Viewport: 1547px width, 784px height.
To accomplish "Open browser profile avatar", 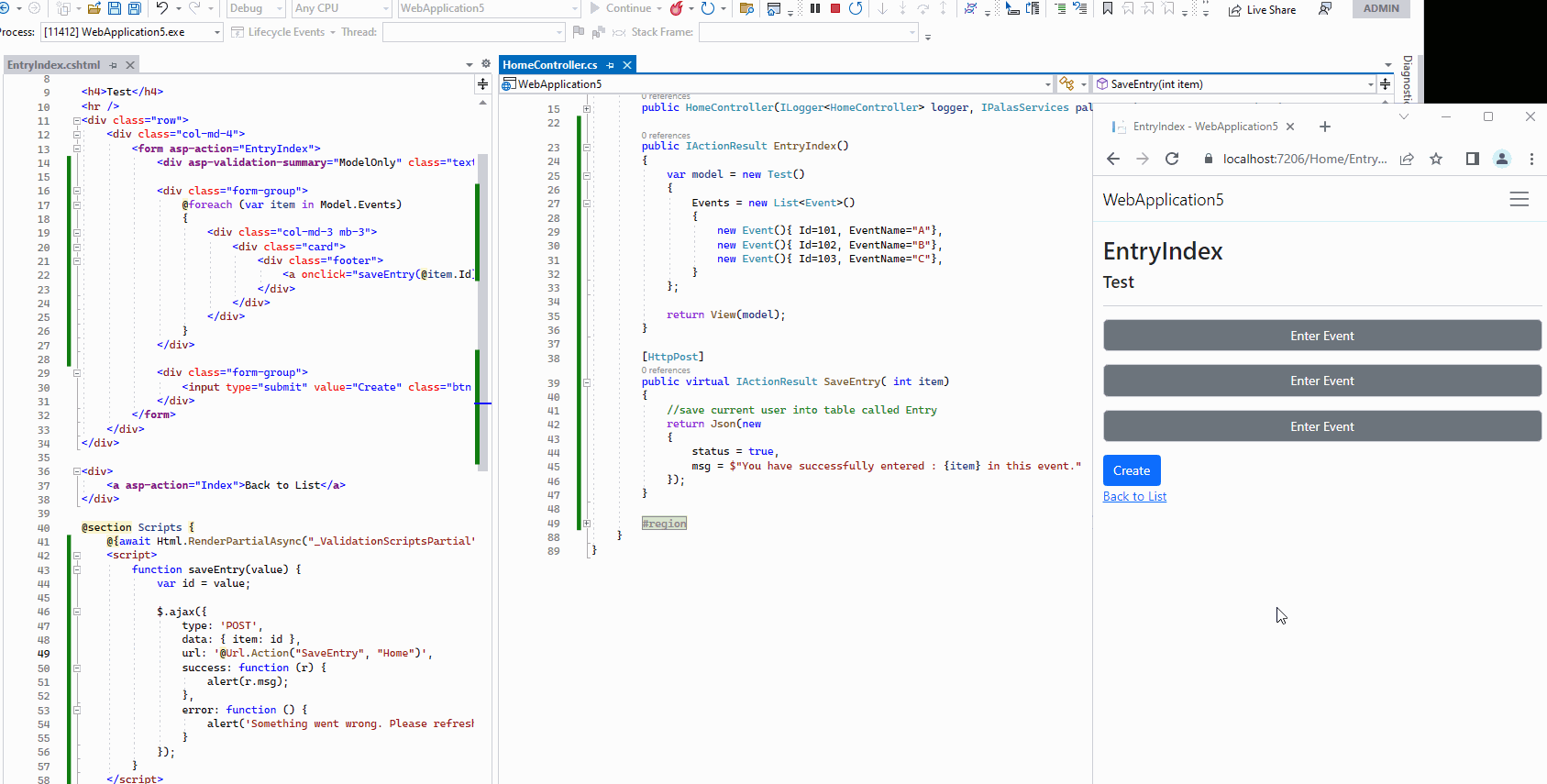I will point(1502,159).
